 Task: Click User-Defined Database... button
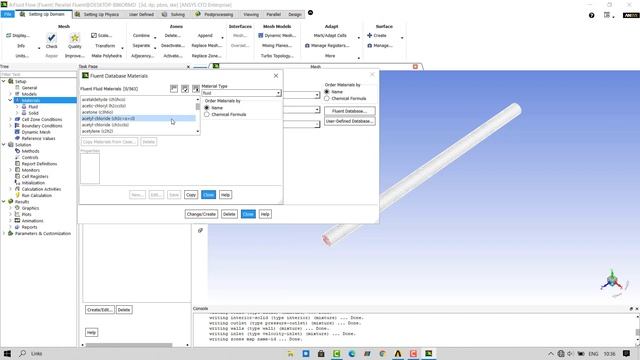pos(349,121)
